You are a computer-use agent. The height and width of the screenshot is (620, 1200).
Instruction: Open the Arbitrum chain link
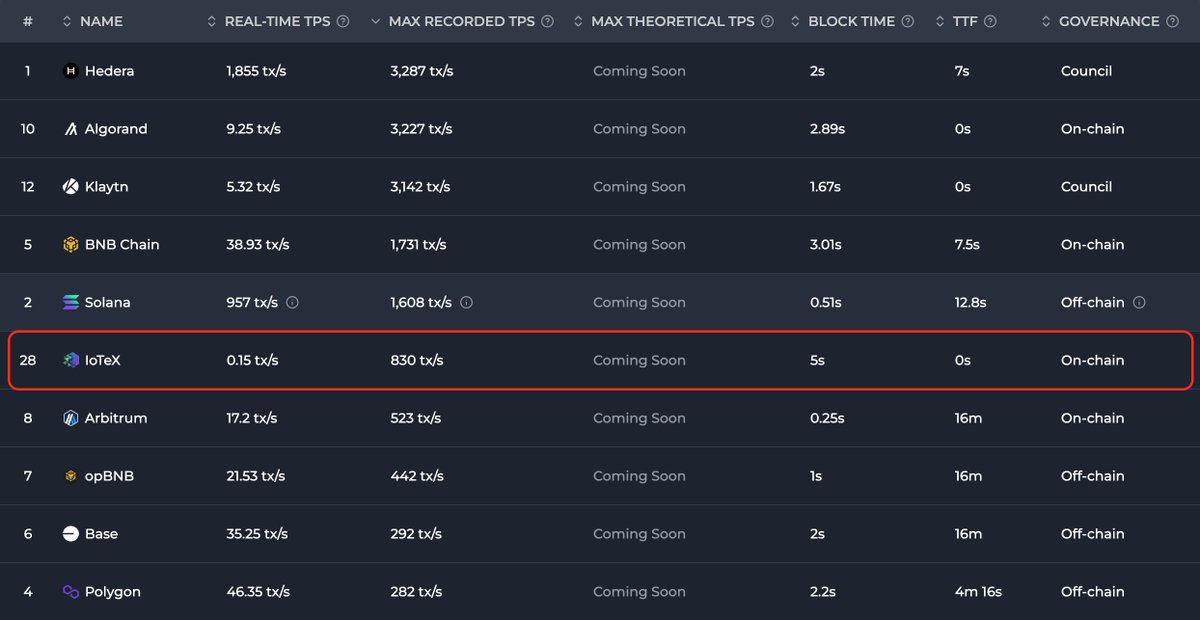(x=116, y=418)
